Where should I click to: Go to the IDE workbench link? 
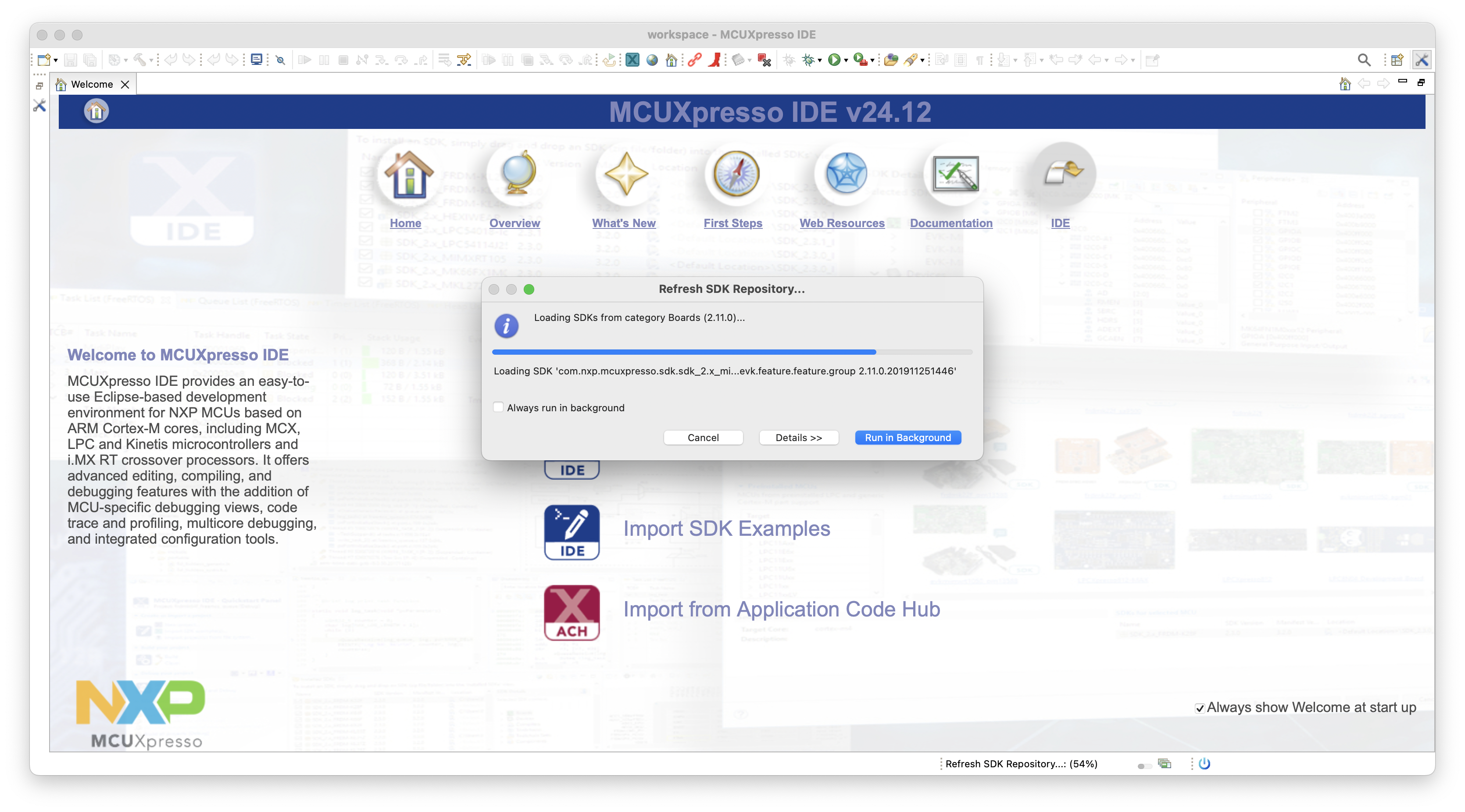click(x=1060, y=223)
